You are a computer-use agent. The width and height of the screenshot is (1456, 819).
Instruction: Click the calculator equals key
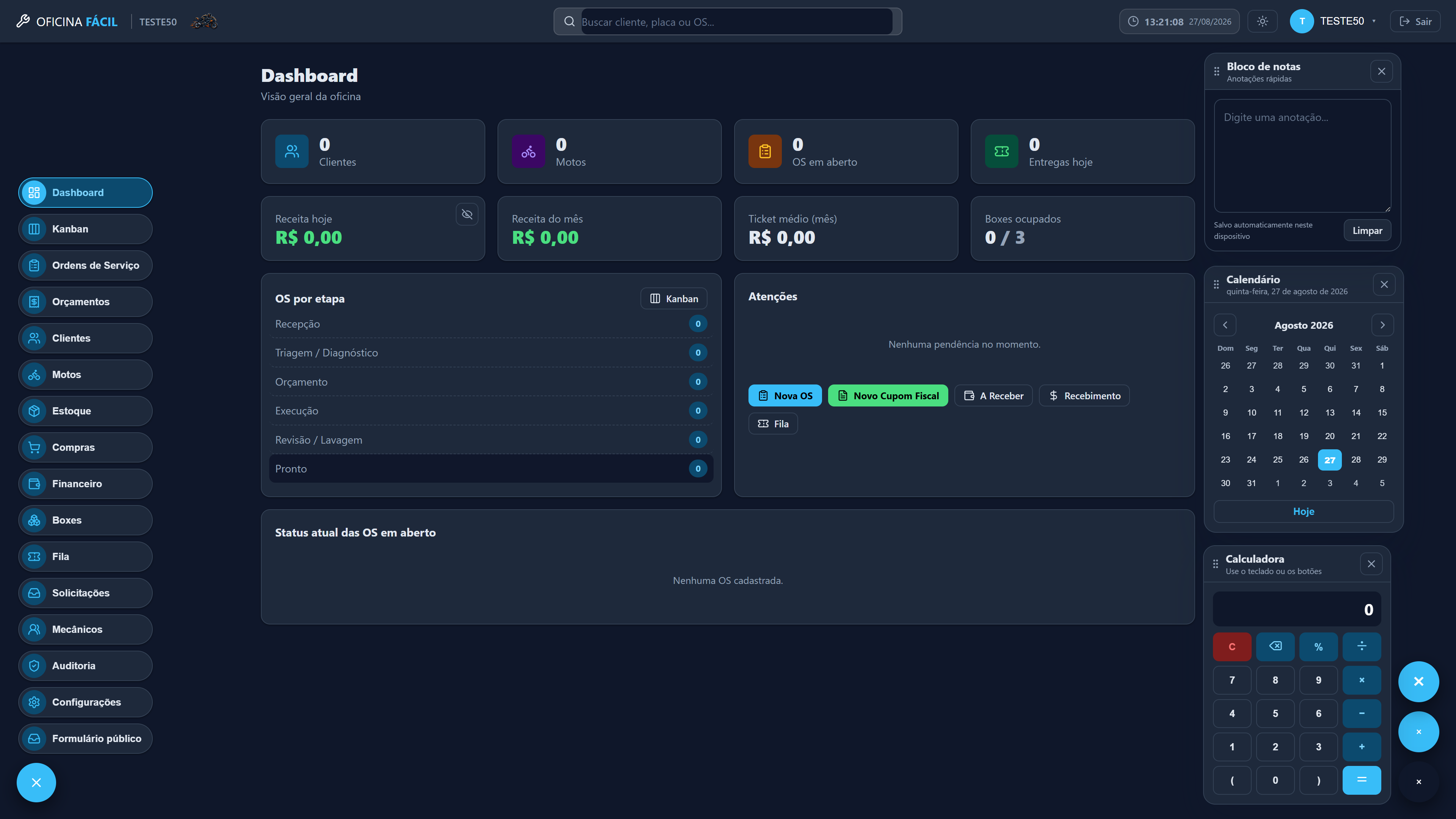pos(1362,780)
